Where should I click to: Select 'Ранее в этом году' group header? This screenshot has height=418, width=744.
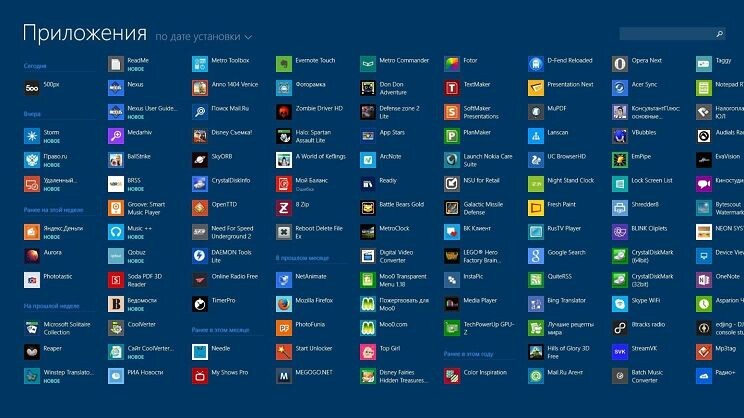[x=468, y=354]
